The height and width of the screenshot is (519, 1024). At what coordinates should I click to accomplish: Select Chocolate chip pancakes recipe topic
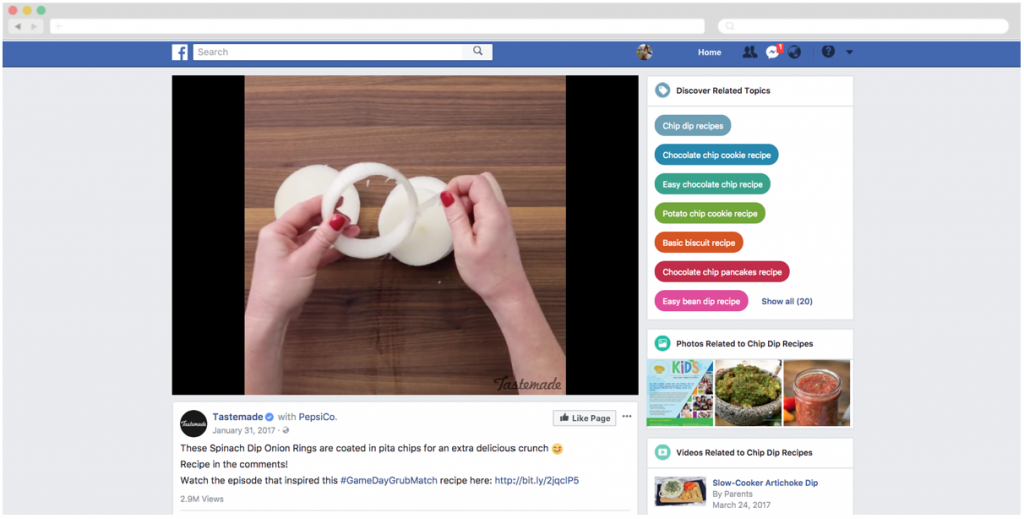(722, 272)
